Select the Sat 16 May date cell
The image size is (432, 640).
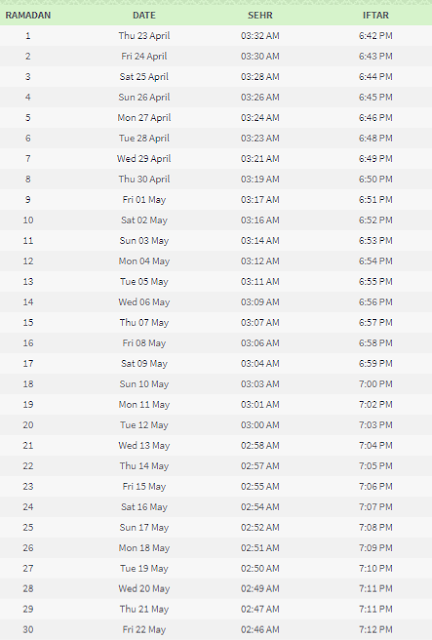(144, 507)
